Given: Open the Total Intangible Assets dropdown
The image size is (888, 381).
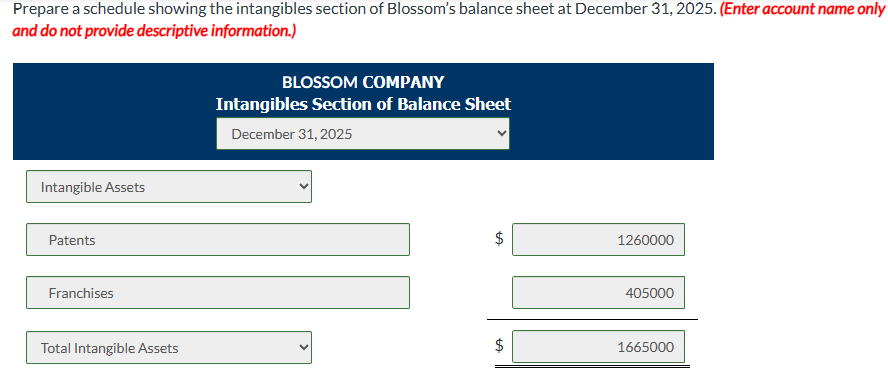Looking at the screenshot, I should coord(169,348).
